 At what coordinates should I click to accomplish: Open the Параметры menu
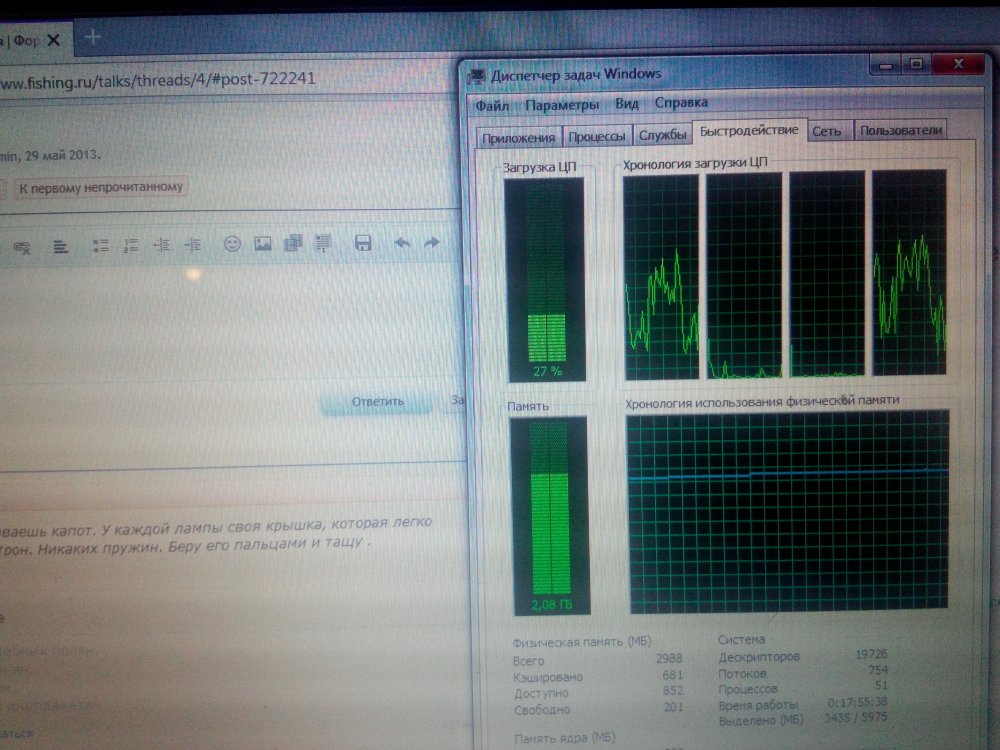tap(561, 104)
